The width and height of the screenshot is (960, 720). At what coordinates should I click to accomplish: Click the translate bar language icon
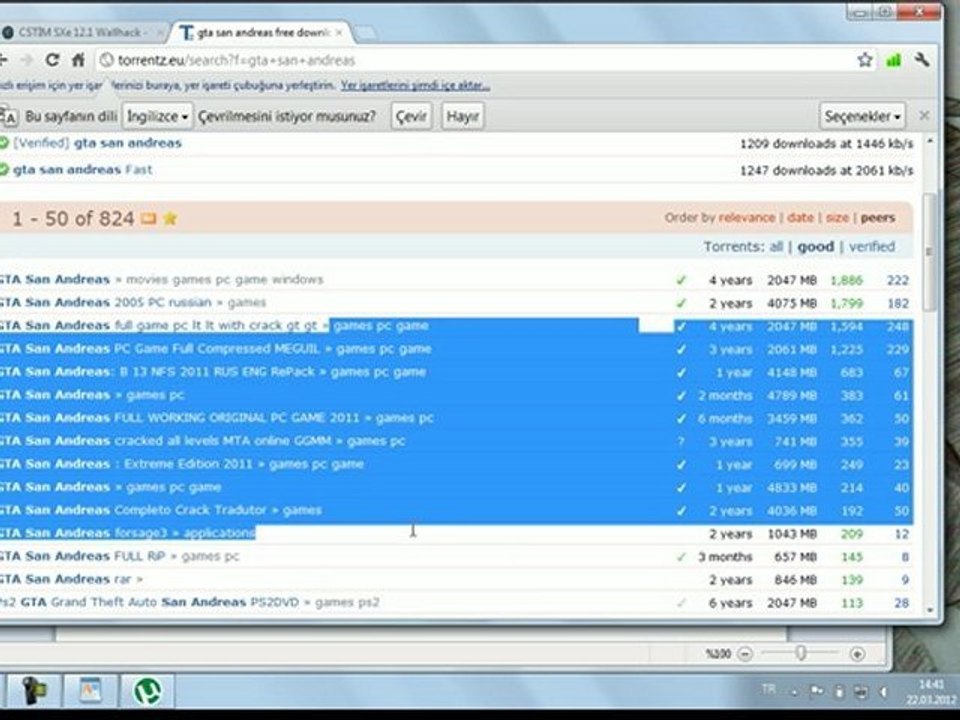click(x=9, y=116)
